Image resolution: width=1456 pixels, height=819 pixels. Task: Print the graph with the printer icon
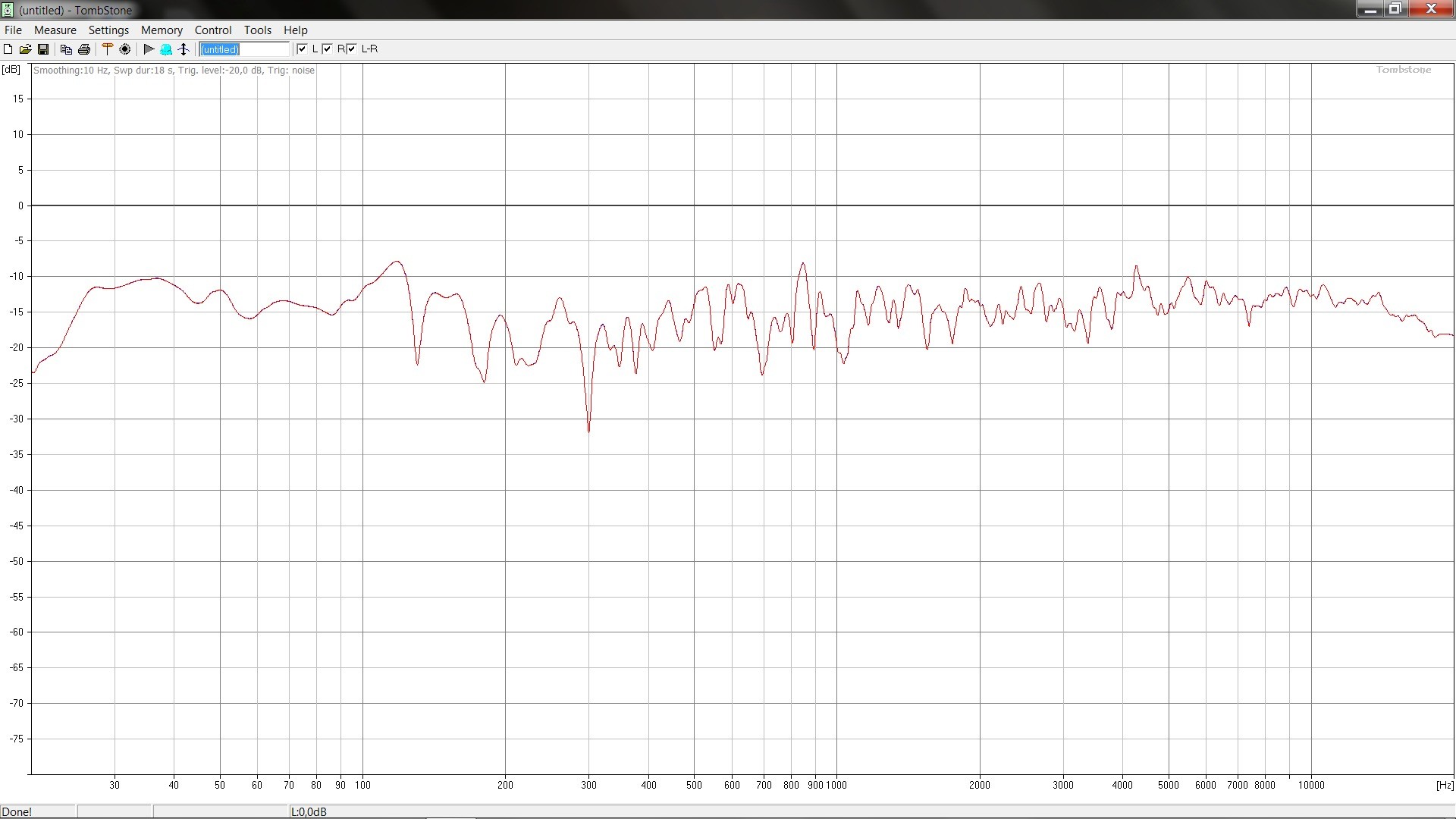coord(84,49)
